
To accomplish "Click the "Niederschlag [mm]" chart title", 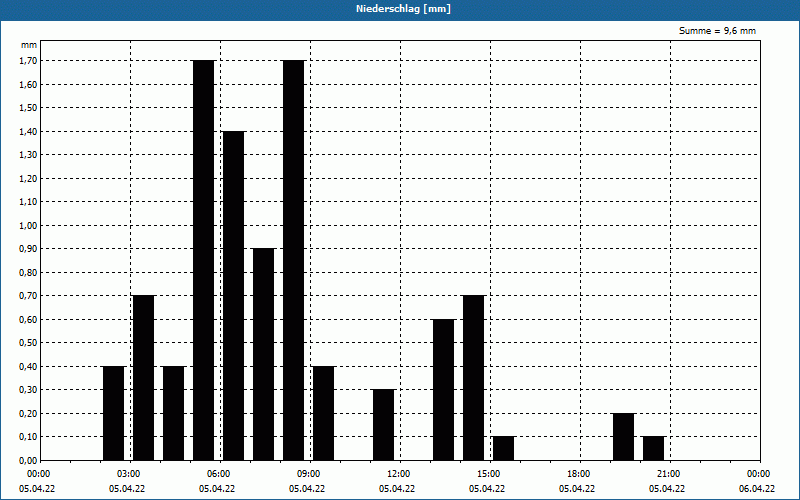I will click(x=403, y=9).
